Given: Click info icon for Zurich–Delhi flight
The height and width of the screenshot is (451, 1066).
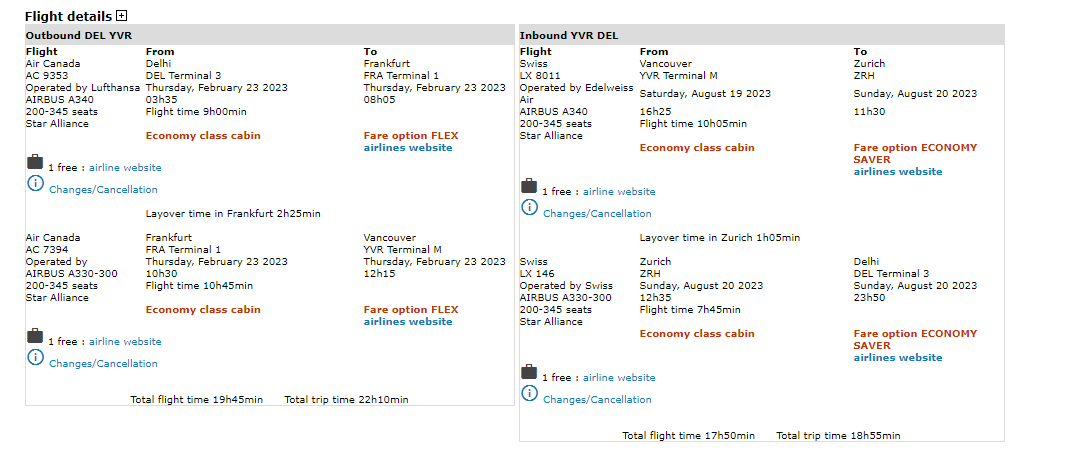Looking at the screenshot, I should coord(529,394).
